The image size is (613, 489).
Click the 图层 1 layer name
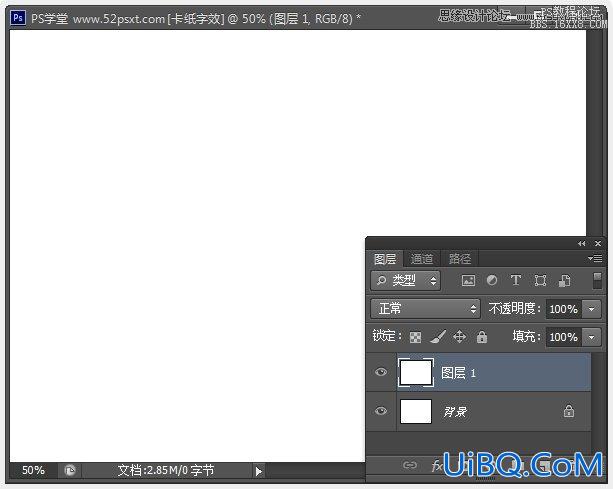(458, 373)
